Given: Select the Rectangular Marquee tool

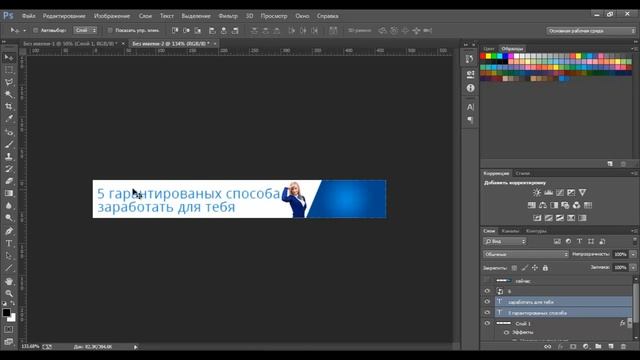Looking at the screenshot, I should (9, 70).
